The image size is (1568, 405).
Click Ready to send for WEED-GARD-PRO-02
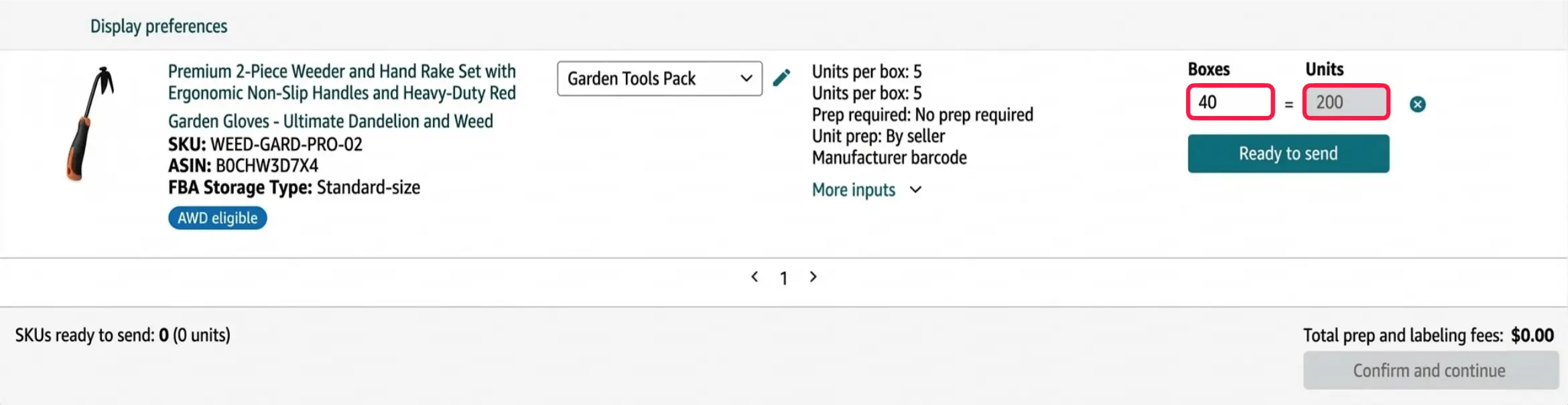(1287, 153)
